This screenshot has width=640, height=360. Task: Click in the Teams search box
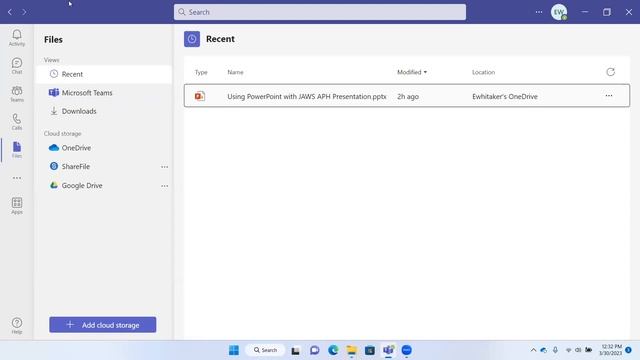(x=320, y=12)
